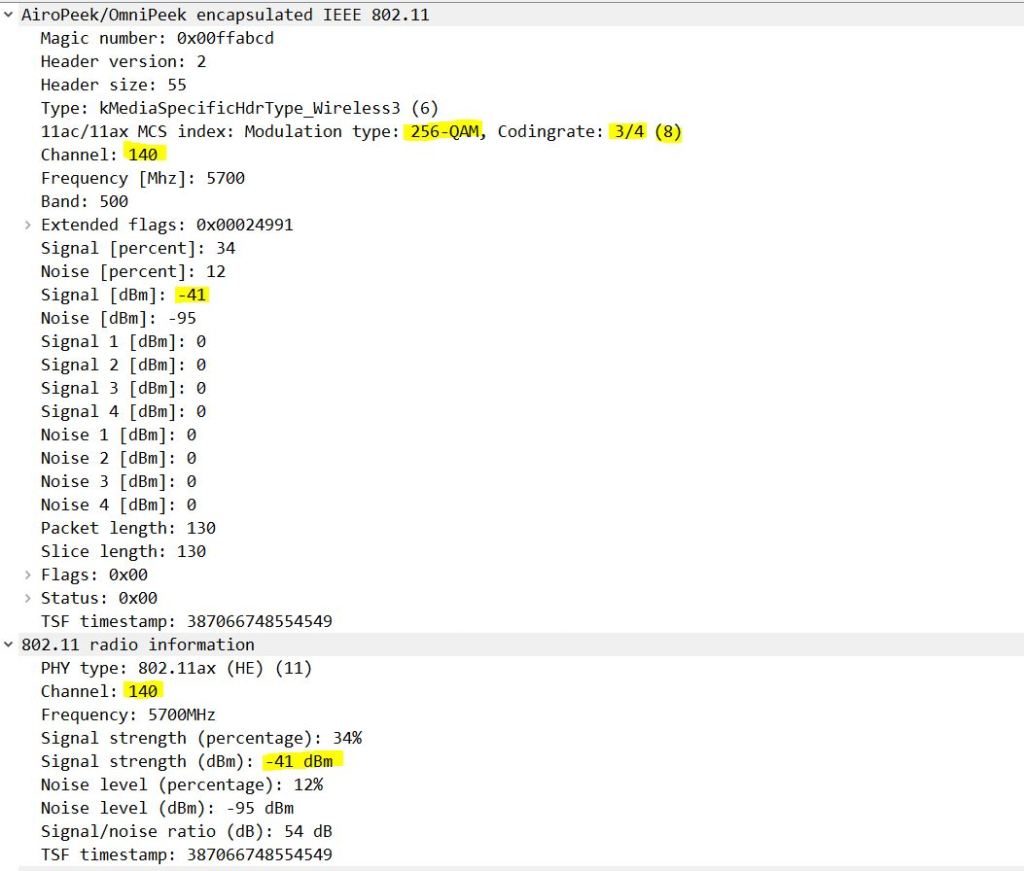Collapse the 802.11 radio information section
This screenshot has height=871, width=1024.
point(9,645)
